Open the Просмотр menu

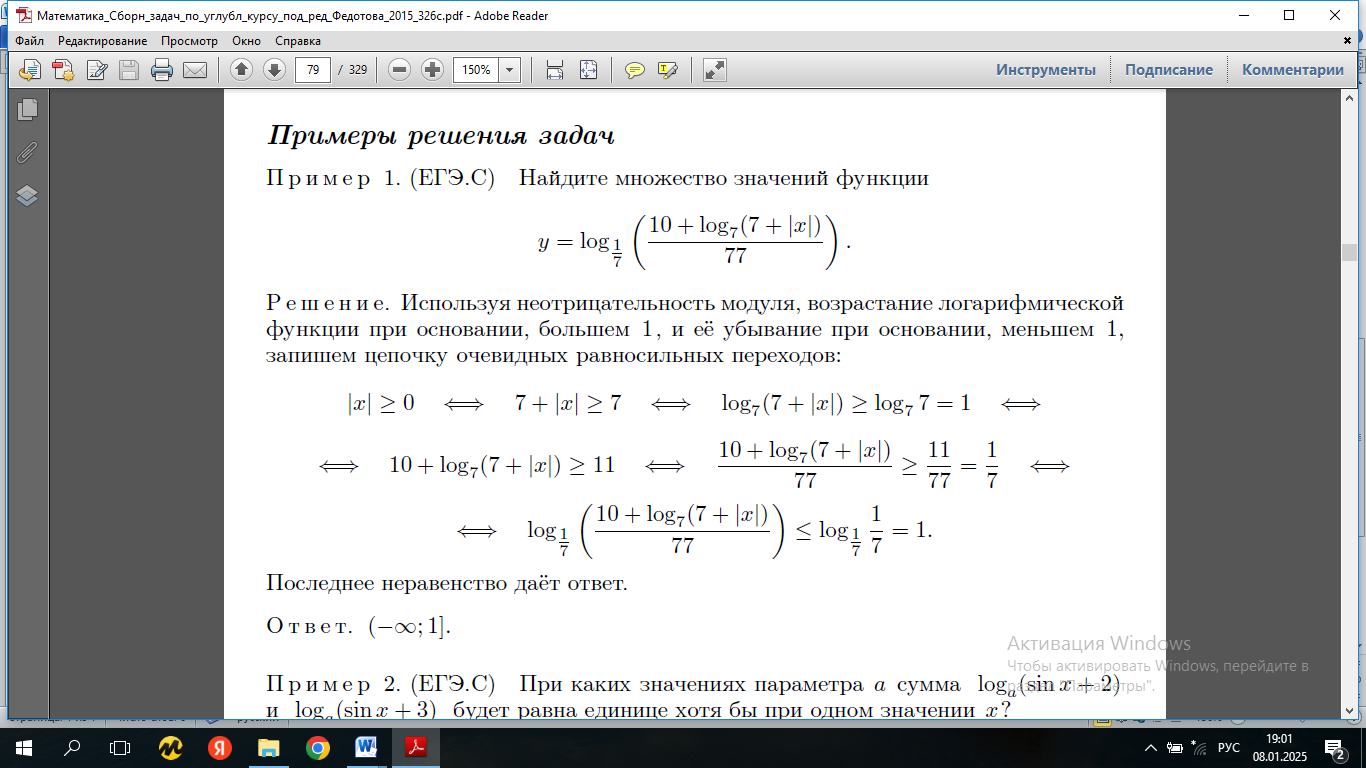coord(189,41)
